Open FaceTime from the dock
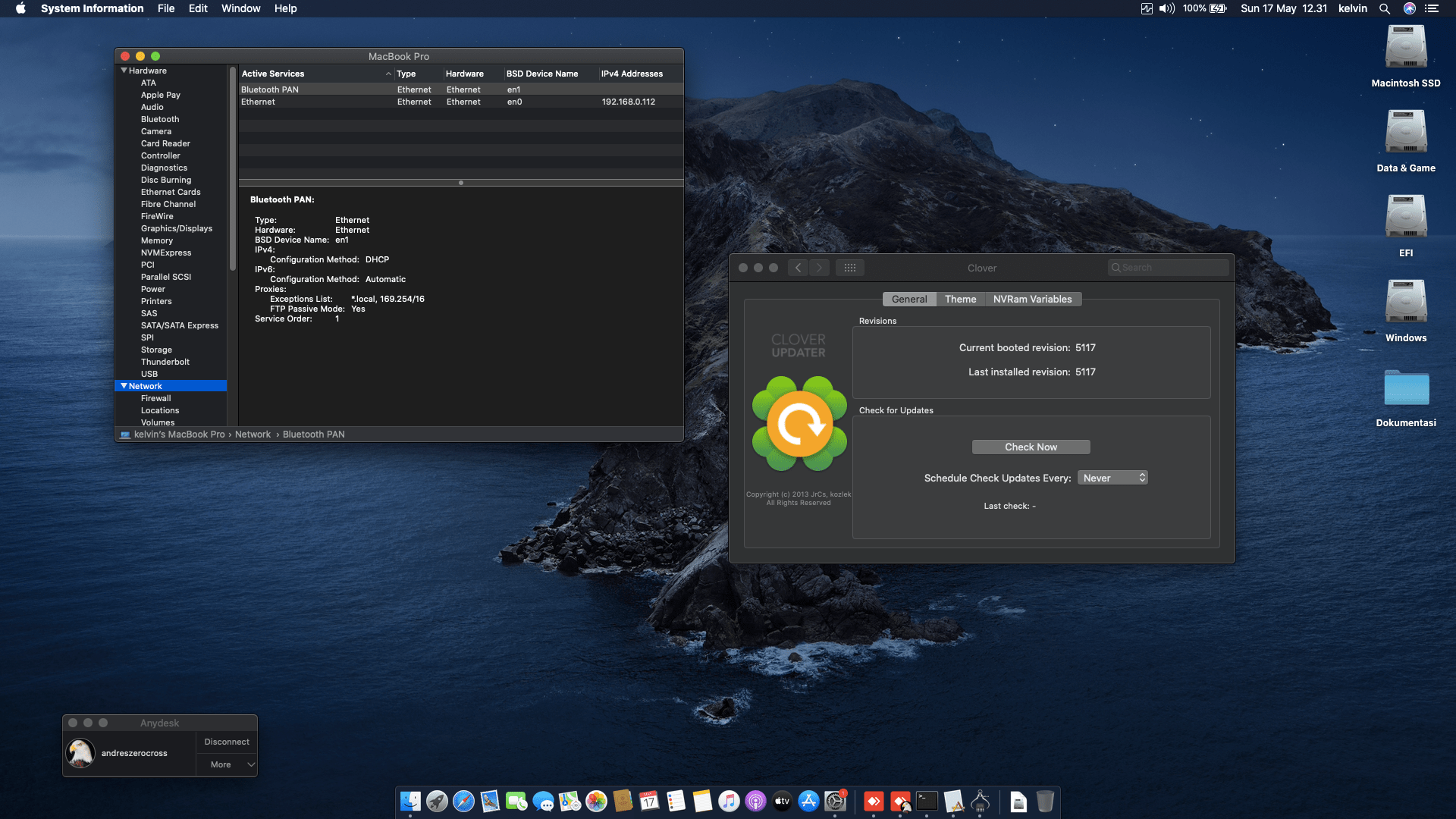The width and height of the screenshot is (1456, 819). [x=516, y=801]
